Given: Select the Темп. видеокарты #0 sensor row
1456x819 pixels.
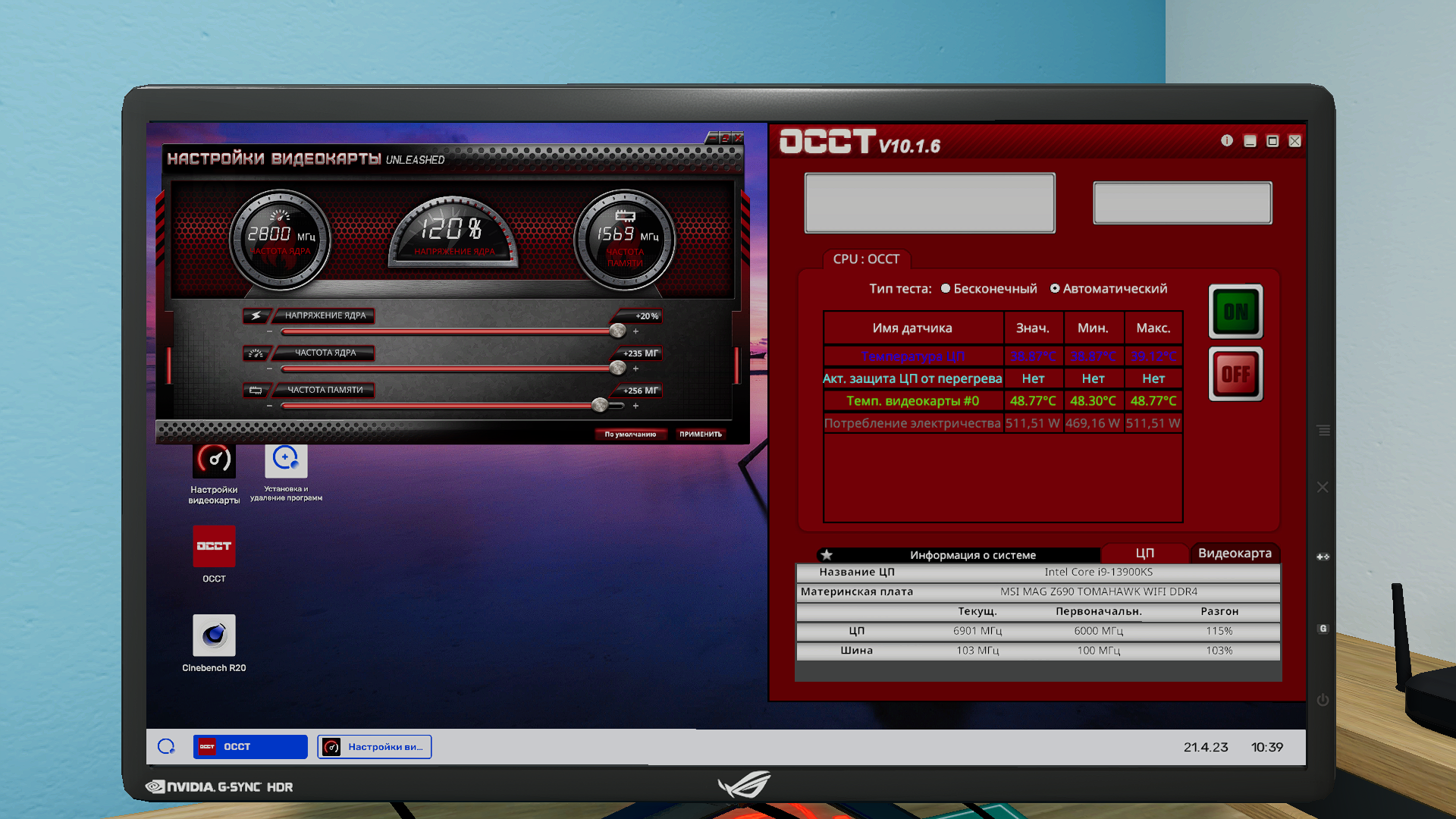Looking at the screenshot, I should (x=1003, y=401).
